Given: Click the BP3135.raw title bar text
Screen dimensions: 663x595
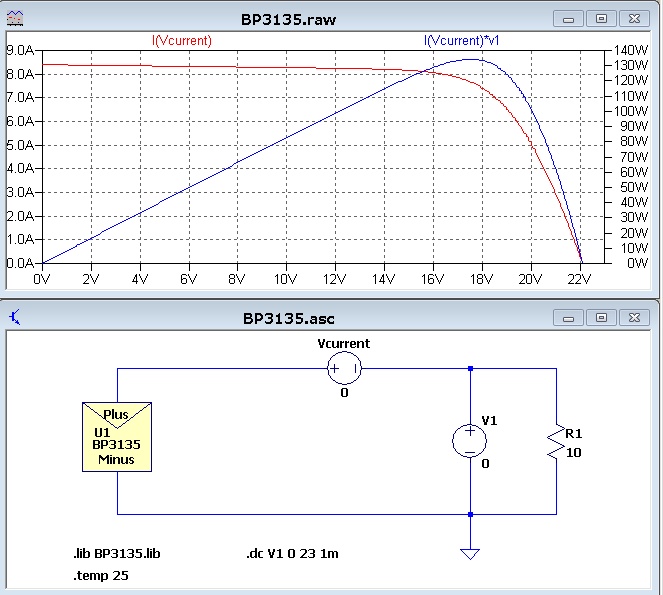Looking at the screenshot, I should point(288,19).
